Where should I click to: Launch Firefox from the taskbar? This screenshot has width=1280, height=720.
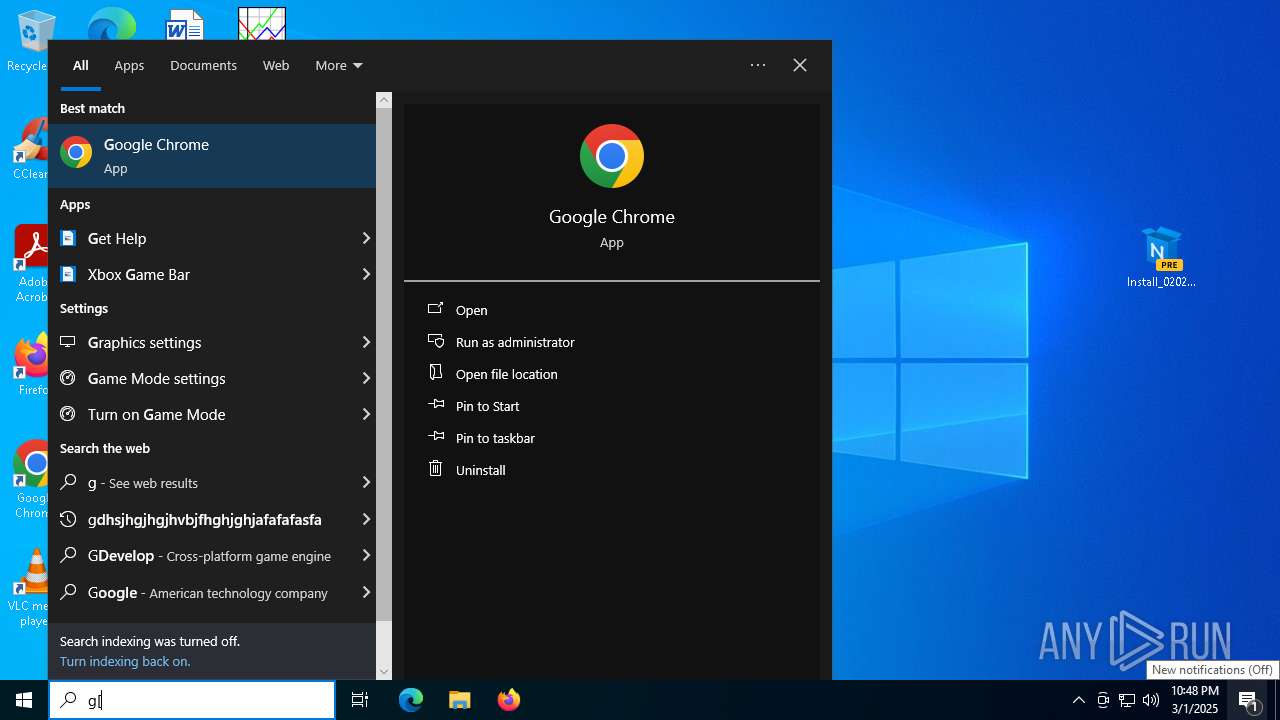pos(509,700)
